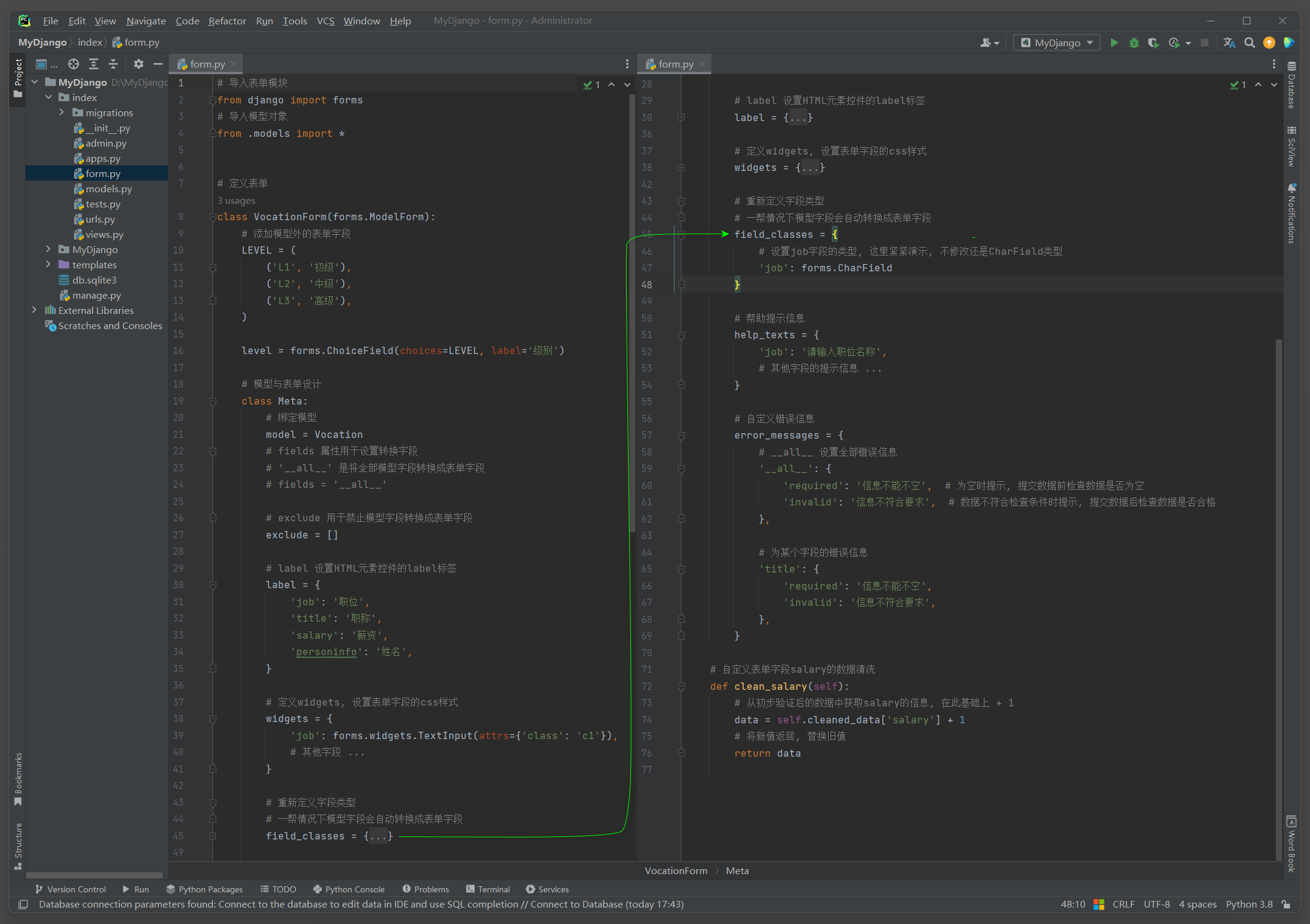This screenshot has width=1310, height=924.
Task: Collapse all in Project panel
Action: (113, 64)
